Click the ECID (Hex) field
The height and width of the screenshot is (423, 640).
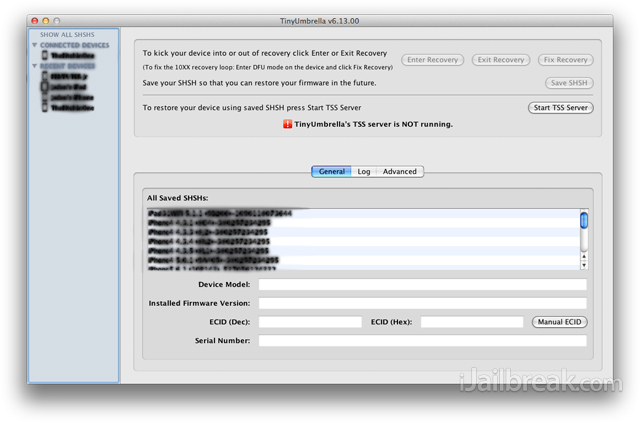coord(472,322)
